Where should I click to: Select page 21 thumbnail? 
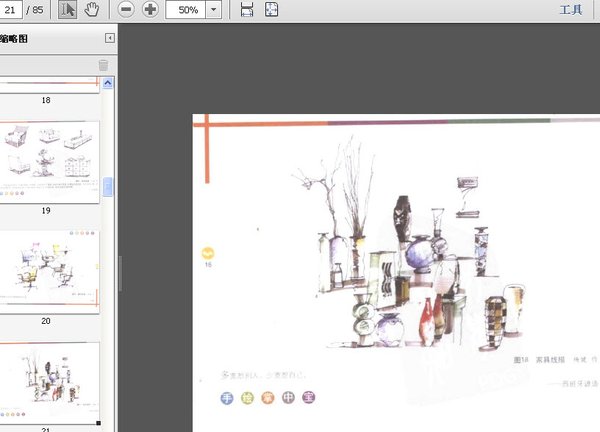pos(50,382)
